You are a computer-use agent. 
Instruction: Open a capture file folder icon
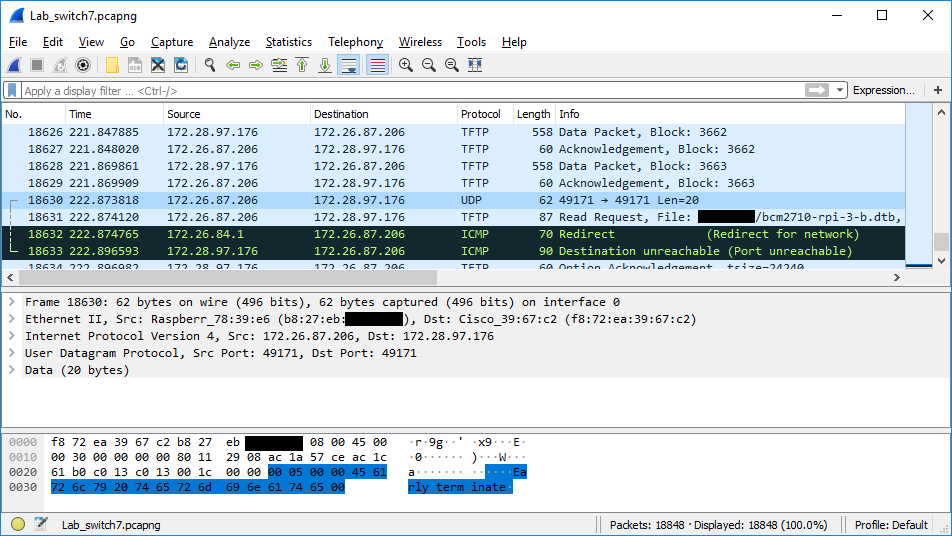(112, 65)
